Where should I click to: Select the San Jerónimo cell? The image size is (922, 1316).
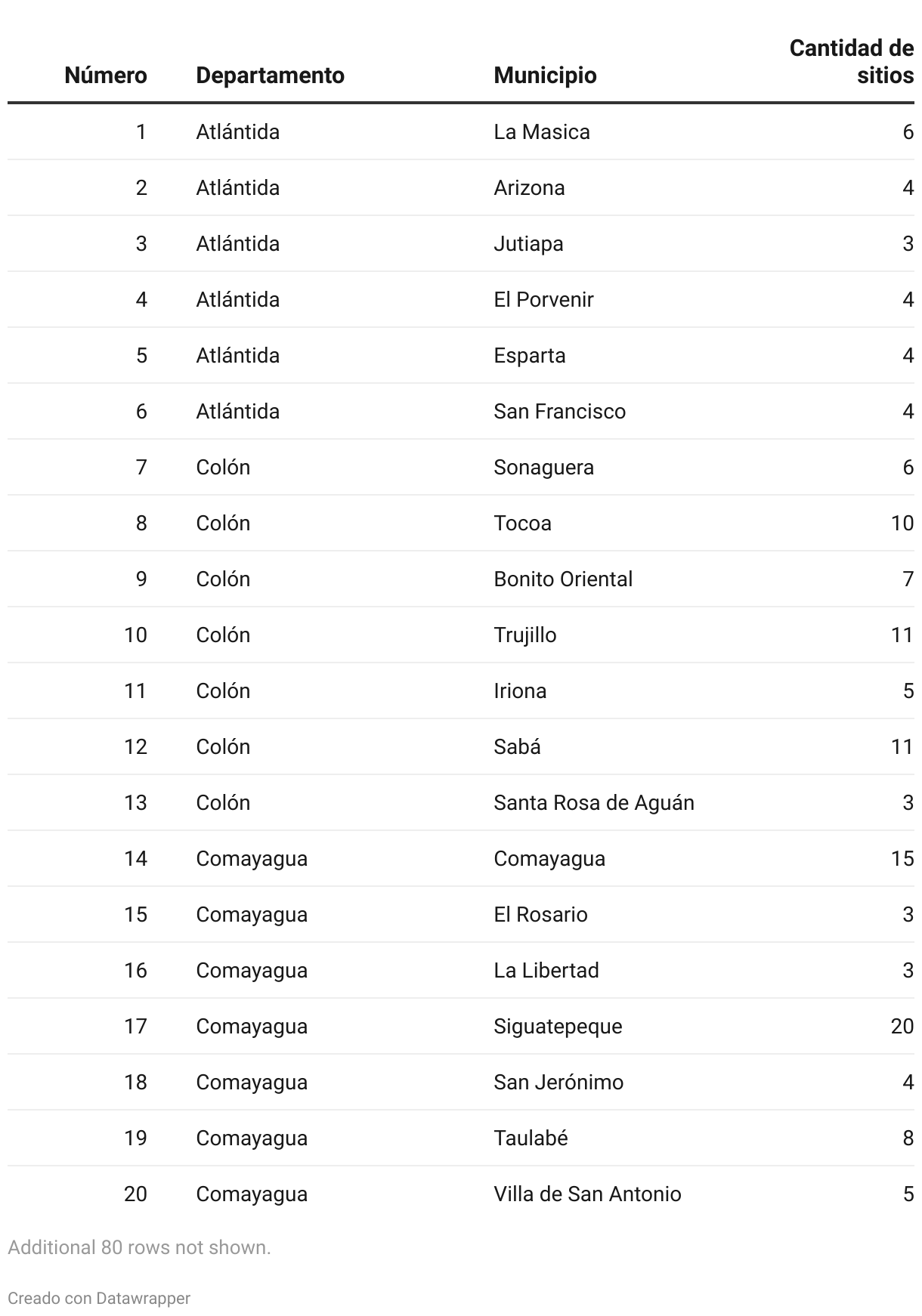[x=558, y=1083]
